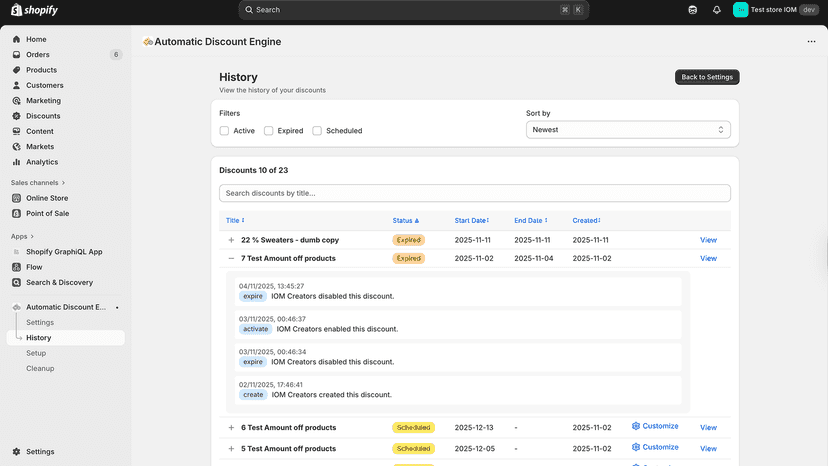The height and width of the screenshot is (466, 828).
Task: Expand the Sales channels section
Action: coord(38,183)
